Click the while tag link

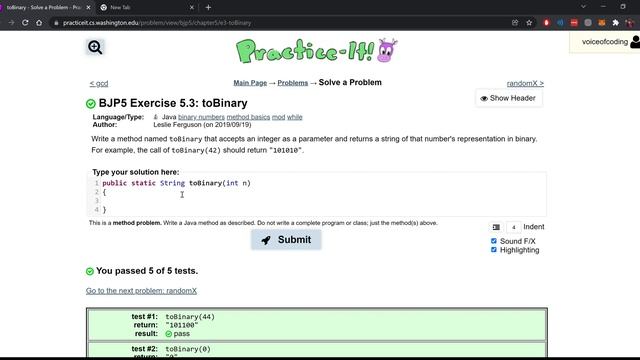(294, 117)
